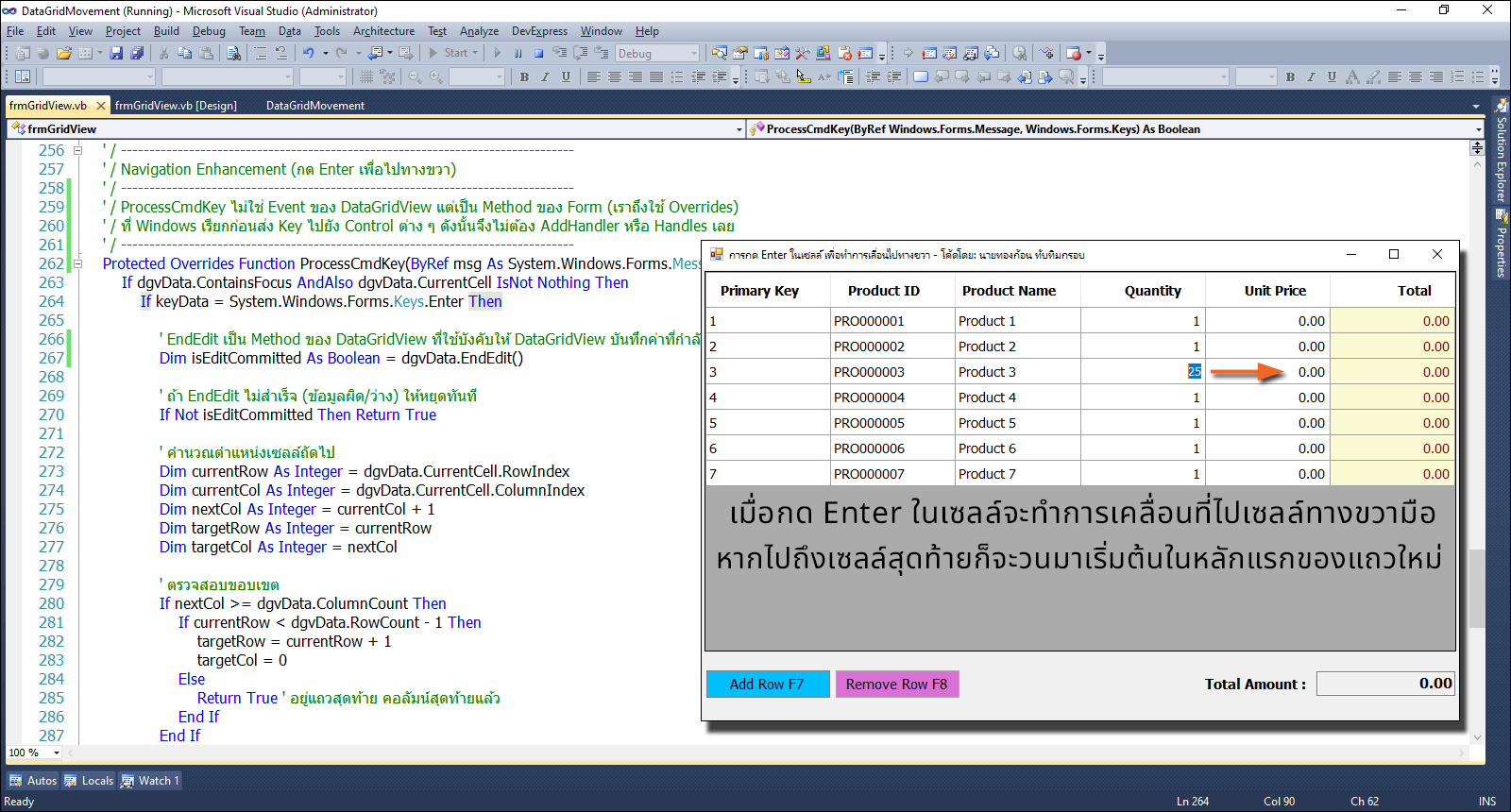Click the bulleted list icon beside justify
Image resolution: width=1511 pixels, height=812 pixels.
(x=677, y=76)
